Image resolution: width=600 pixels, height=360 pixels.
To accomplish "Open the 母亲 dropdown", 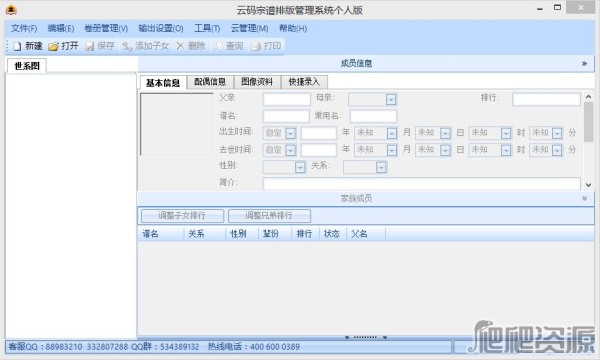I will [x=391, y=99].
